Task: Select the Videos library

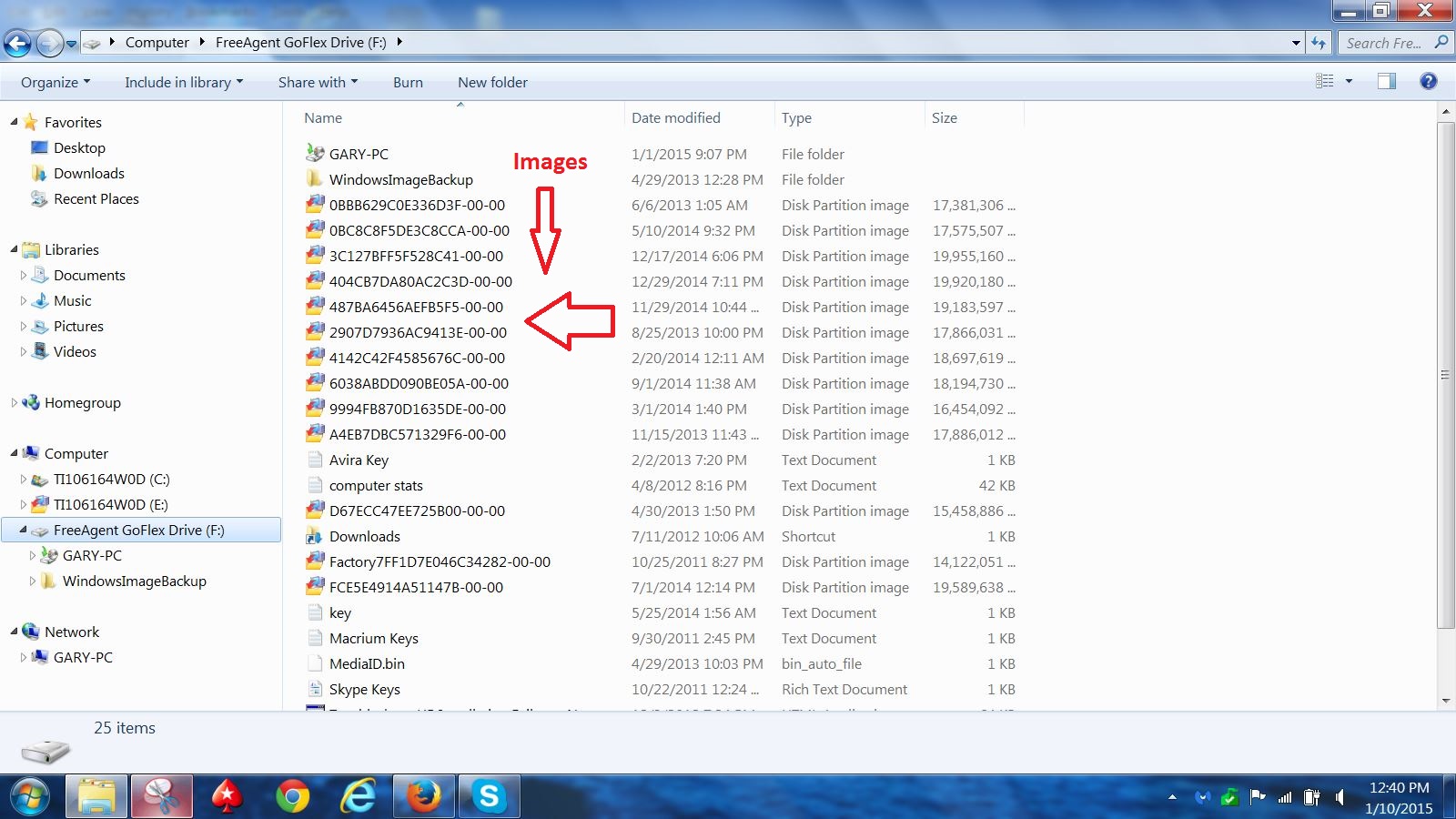Action: tap(75, 351)
